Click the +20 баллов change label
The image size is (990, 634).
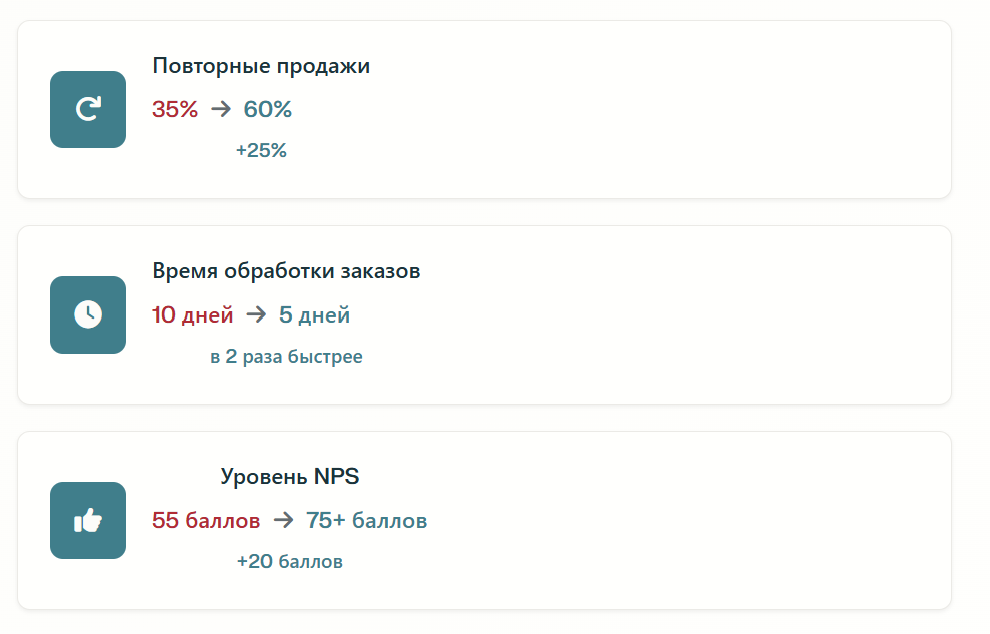coord(289,562)
